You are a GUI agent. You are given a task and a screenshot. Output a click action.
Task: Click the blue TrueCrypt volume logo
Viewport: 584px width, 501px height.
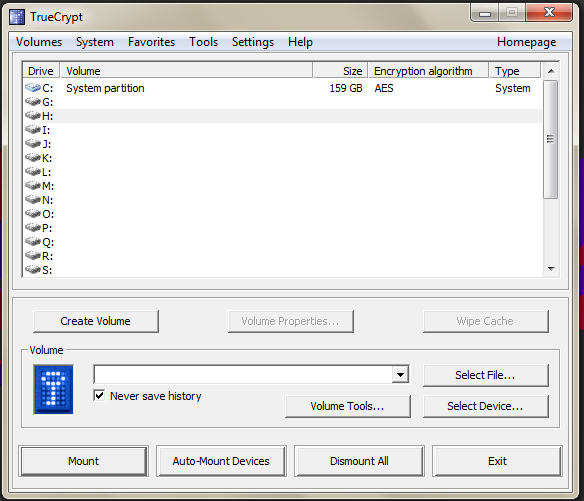point(53,389)
